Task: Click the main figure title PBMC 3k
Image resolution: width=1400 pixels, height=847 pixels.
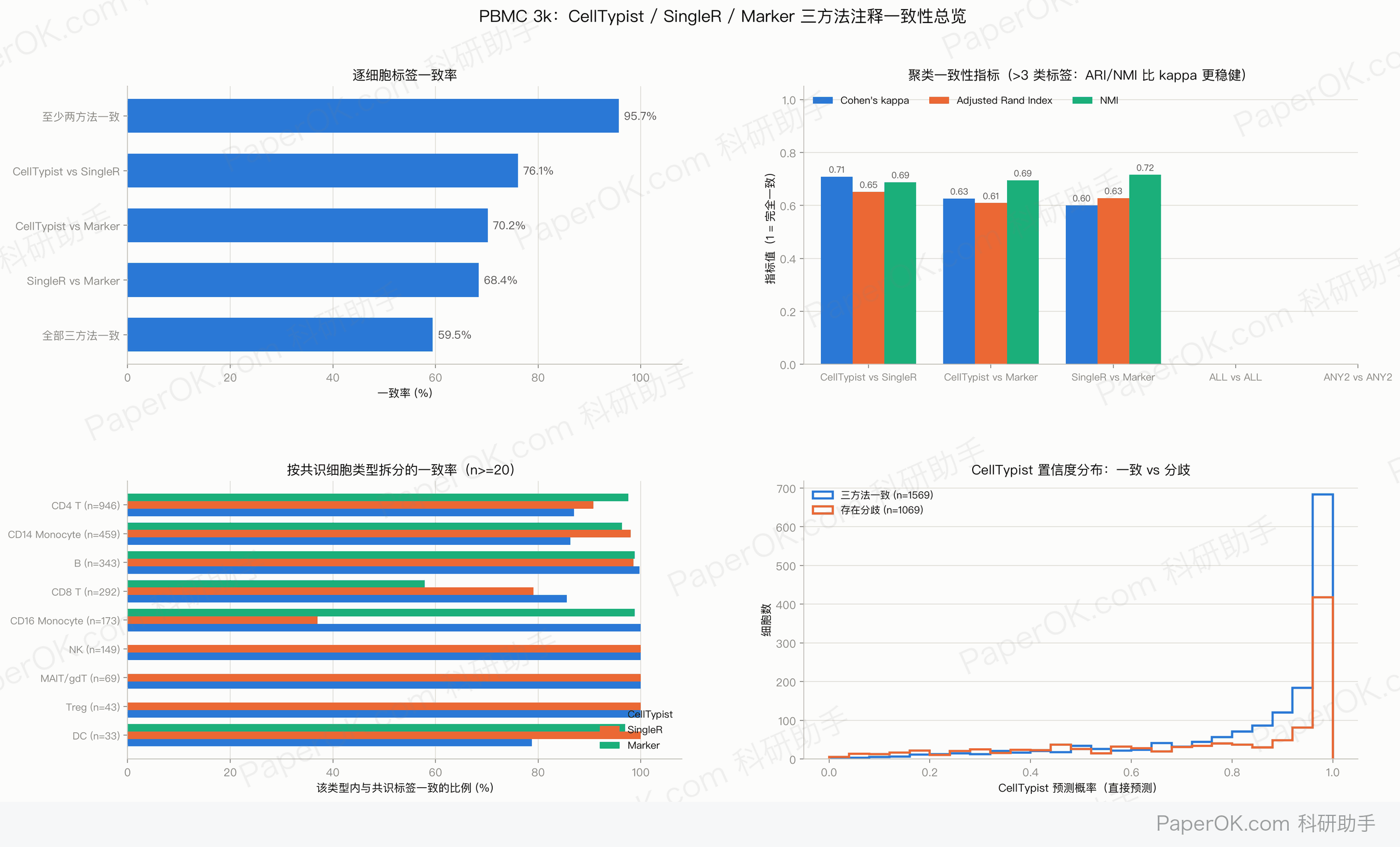Action: click(722, 16)
